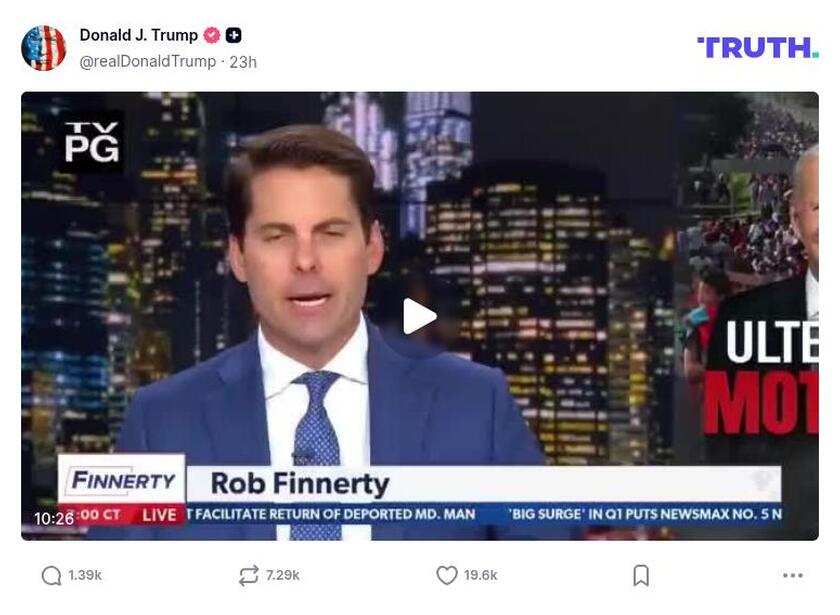The height and width of the screenshot is (615, 840).
Task: Click the FINNERTY show logo in video
Action: pos(123,480)
